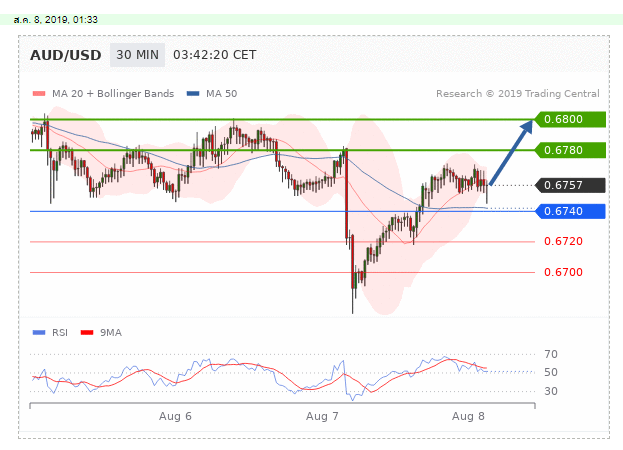Viewport: 623px width, 450px height.
Task: Select the 30 MIN timeframe button
Action: (137, 55)
